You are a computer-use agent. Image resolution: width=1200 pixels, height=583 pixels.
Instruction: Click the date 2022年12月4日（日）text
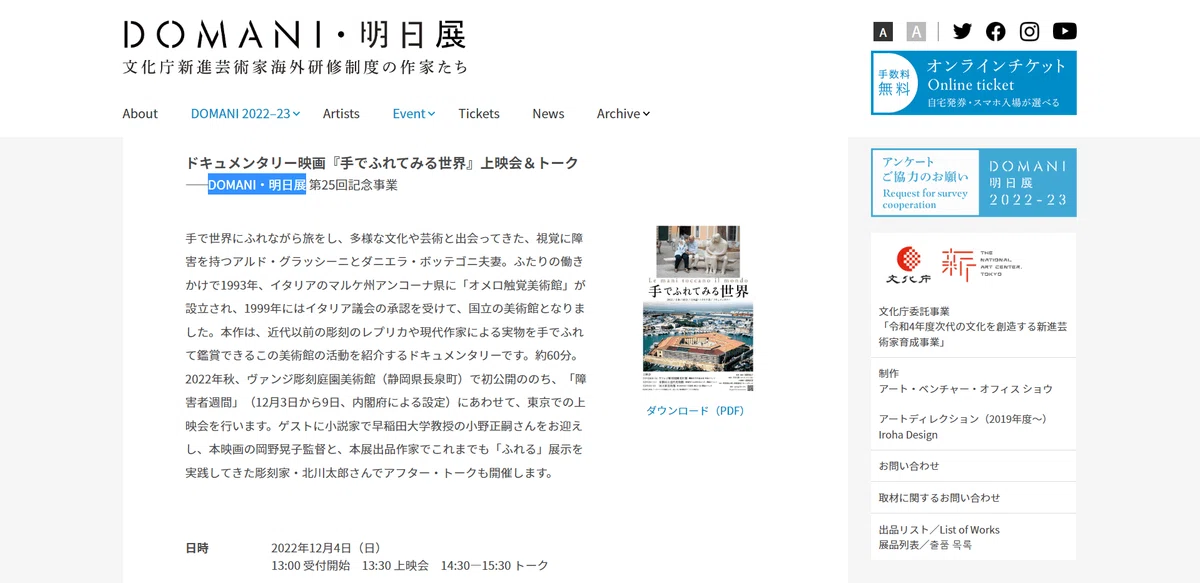(x=326, y=548)
